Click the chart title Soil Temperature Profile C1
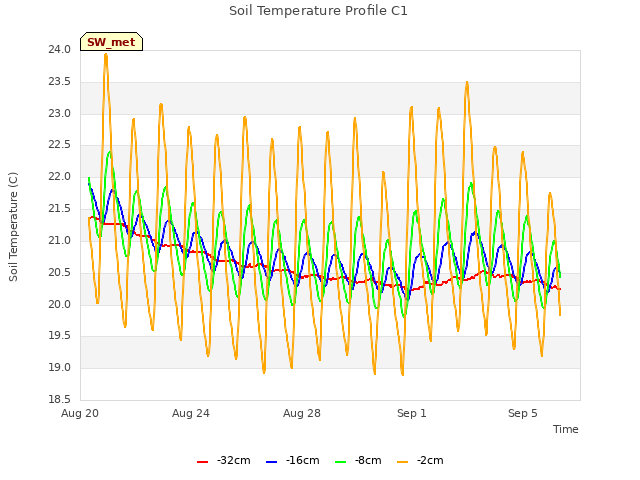 [318, 11]
